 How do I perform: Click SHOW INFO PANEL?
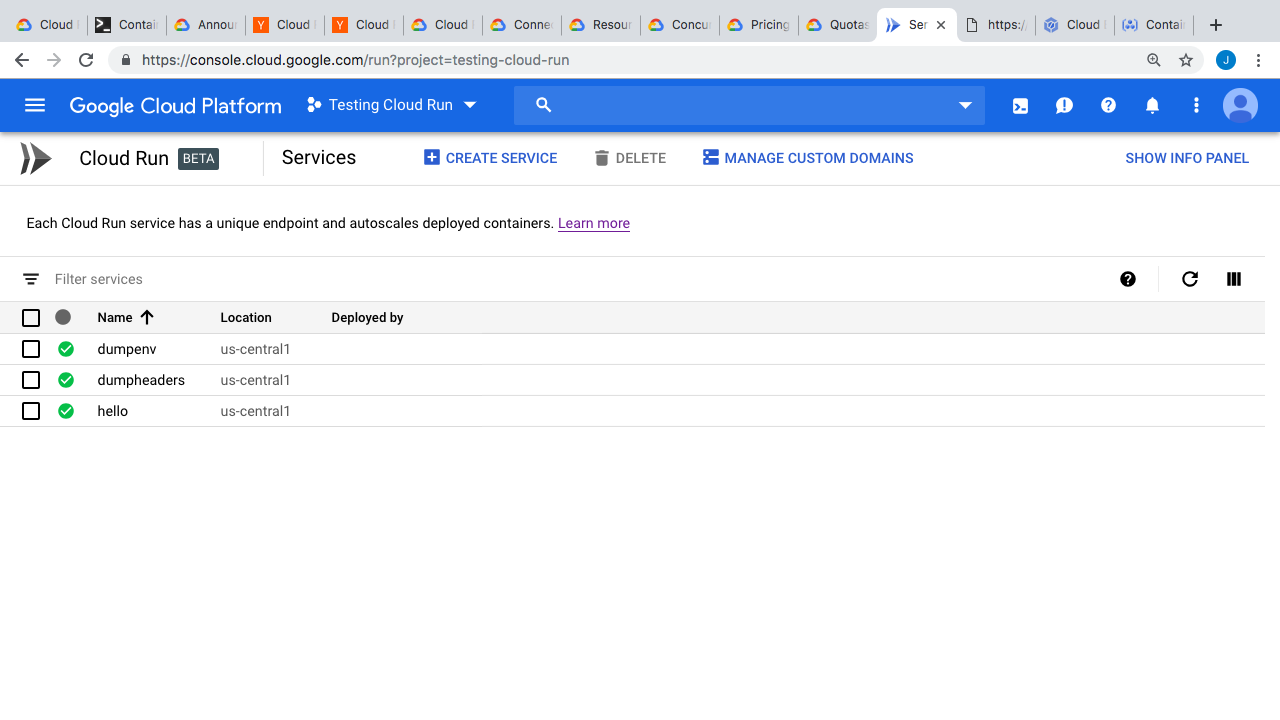(1187, 158)
